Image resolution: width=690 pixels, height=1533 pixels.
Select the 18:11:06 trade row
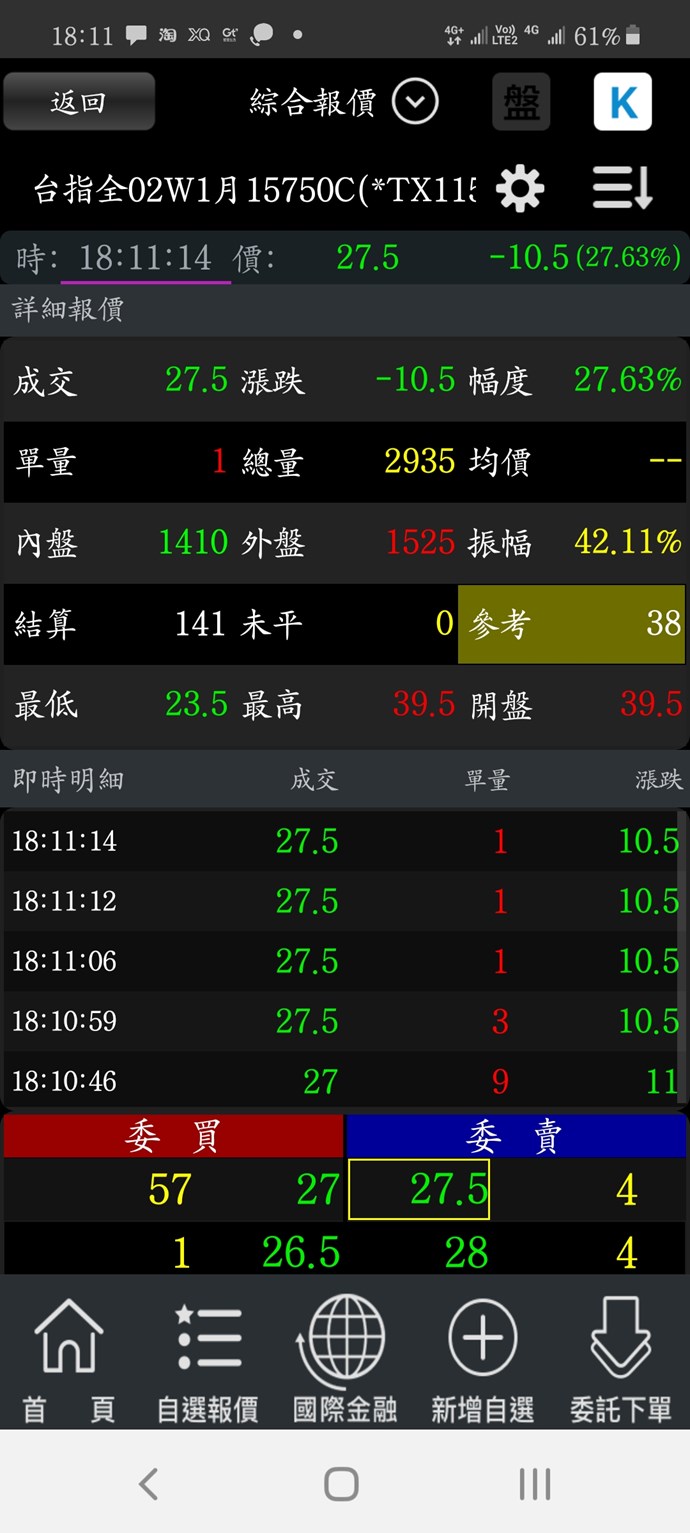coord(345,961)
